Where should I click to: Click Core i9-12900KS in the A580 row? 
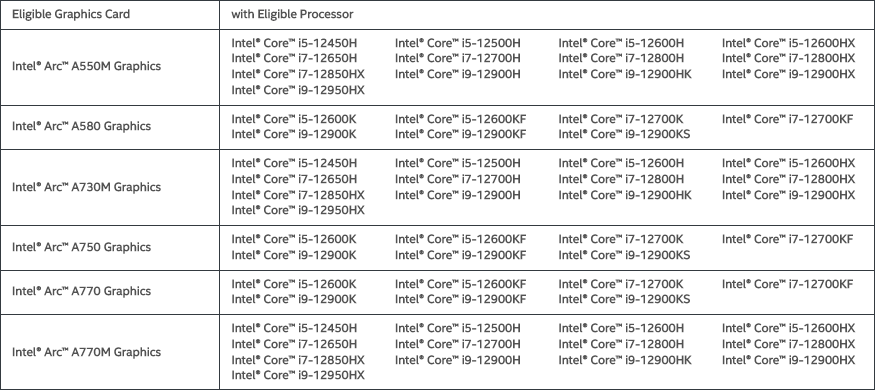624,134
